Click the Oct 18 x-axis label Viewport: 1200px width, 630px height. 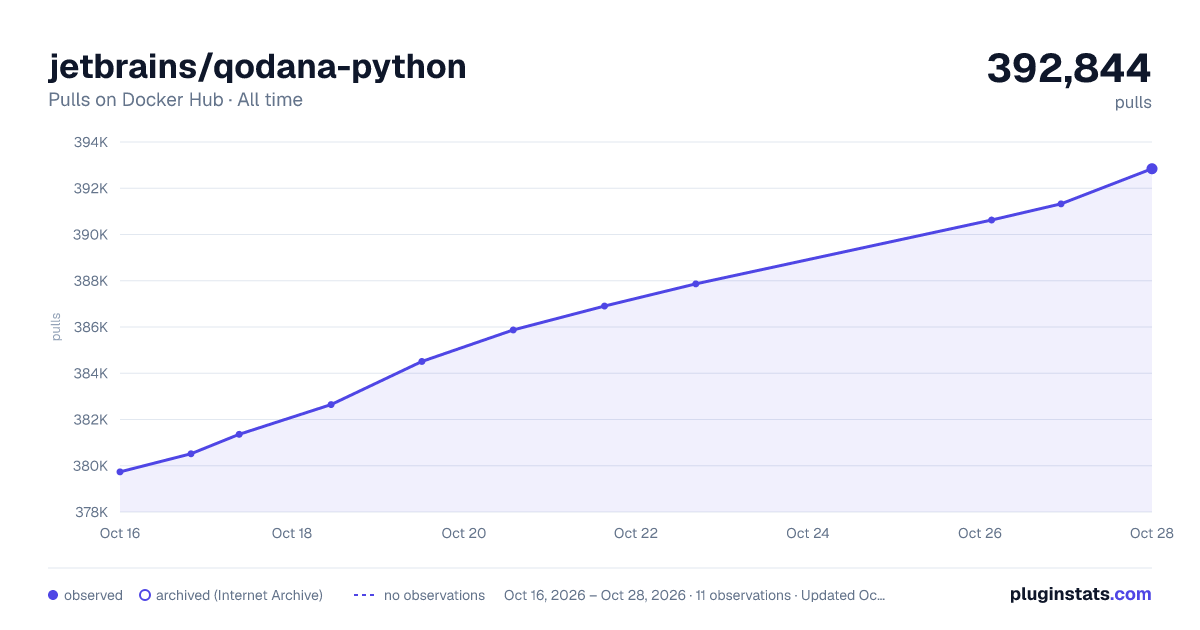pyautogui.click(x=292, y=533)
